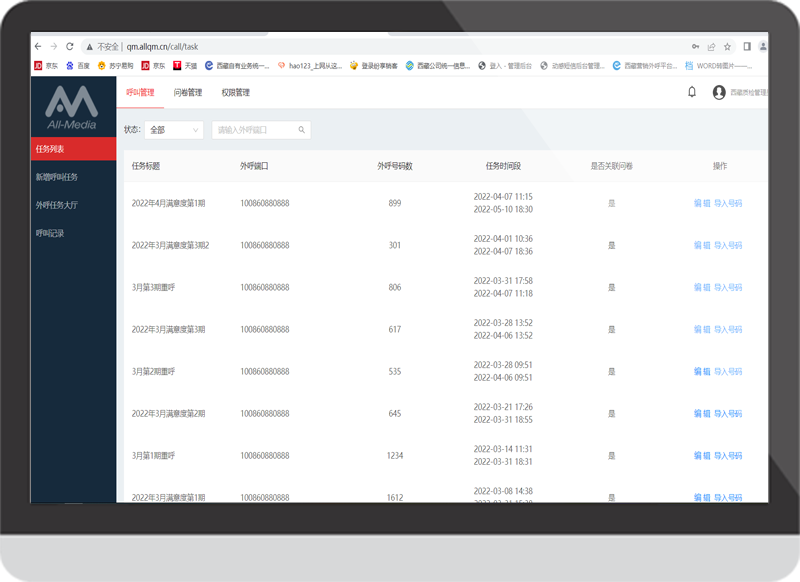
Task: Open the hao123 bookmark
Action: point(310,66)
